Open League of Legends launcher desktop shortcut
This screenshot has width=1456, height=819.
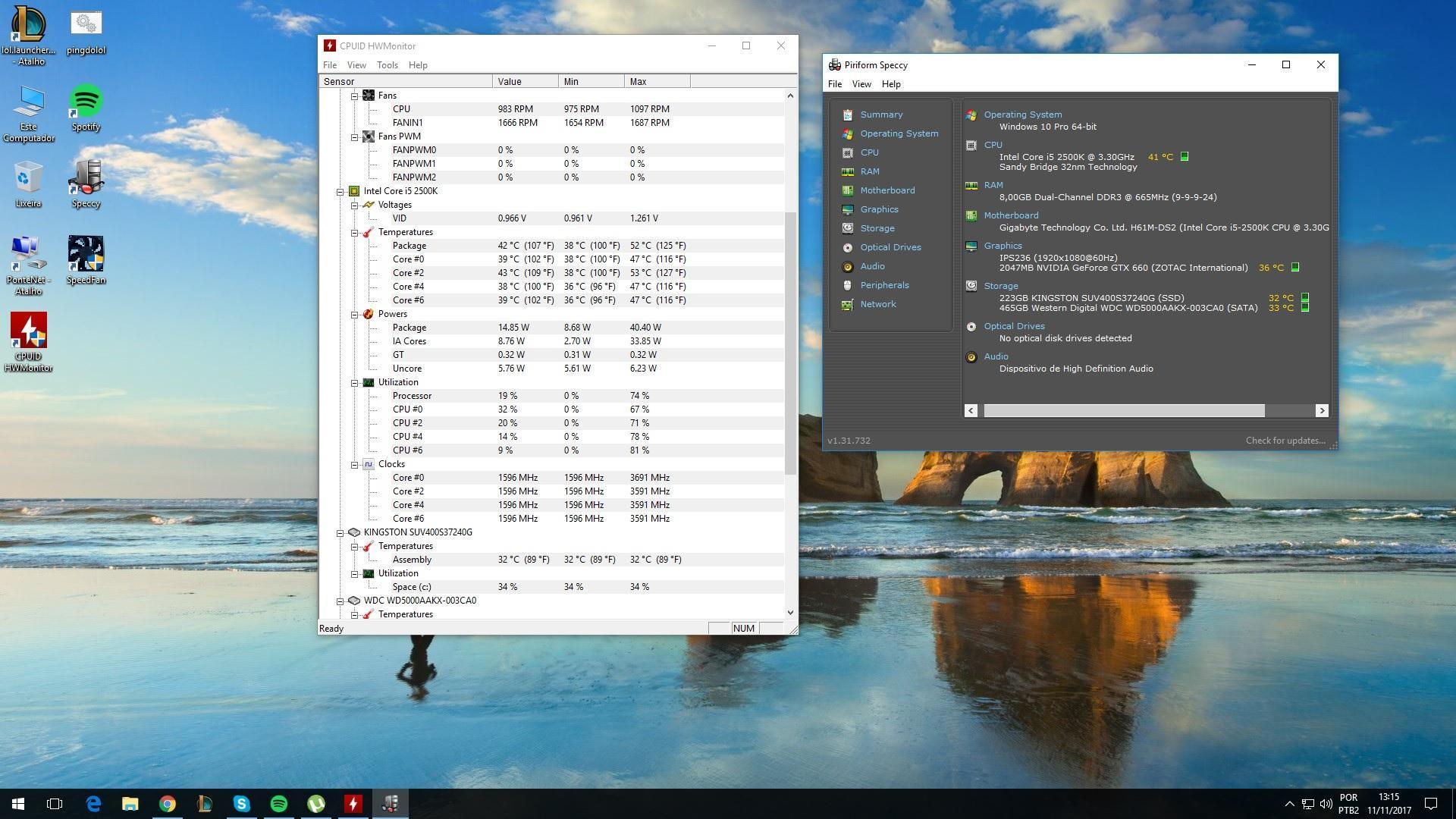(x=29, y=34)
